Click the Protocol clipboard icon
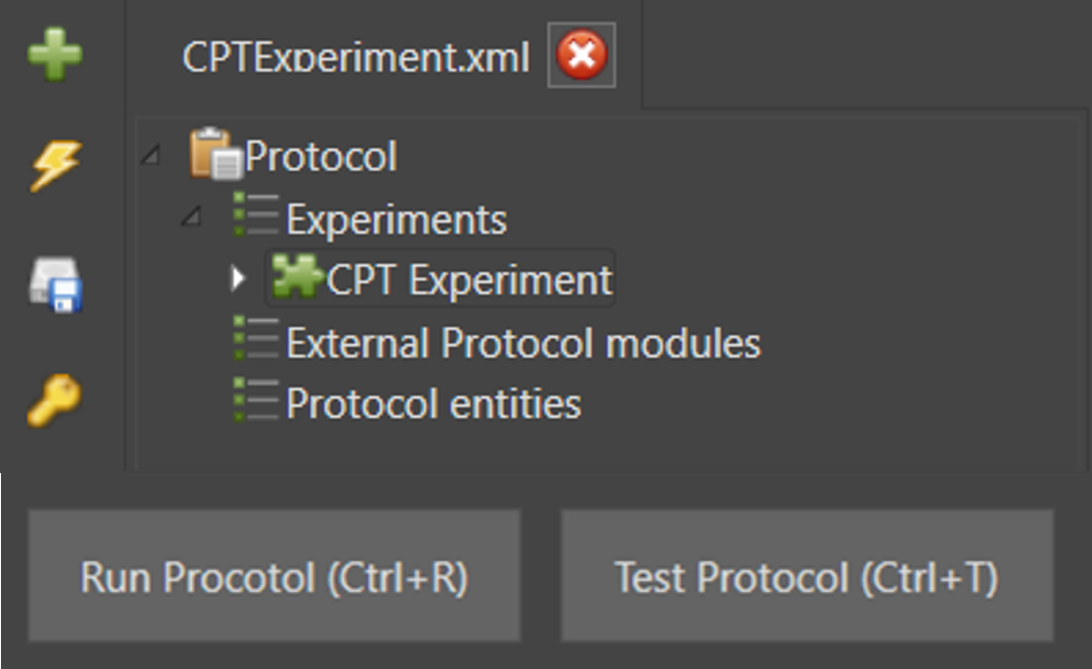The image size is (1092, 669). [x=216, y=155]
